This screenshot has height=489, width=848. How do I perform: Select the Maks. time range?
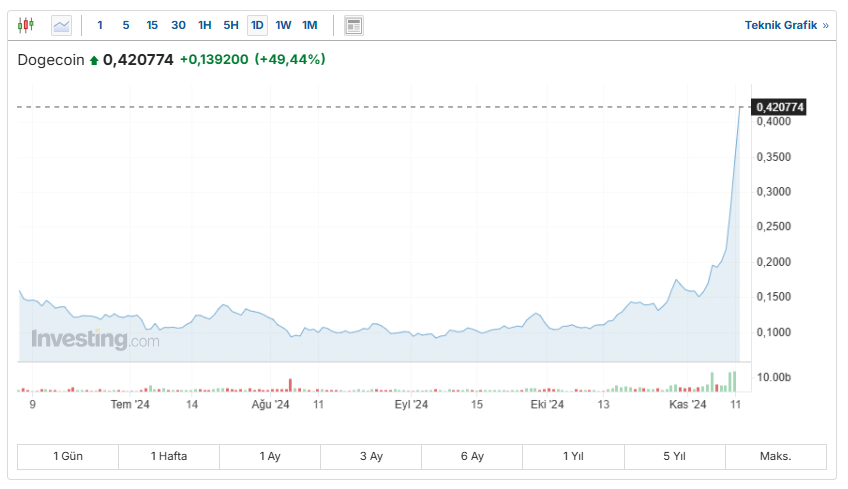[x=775, y=456]
